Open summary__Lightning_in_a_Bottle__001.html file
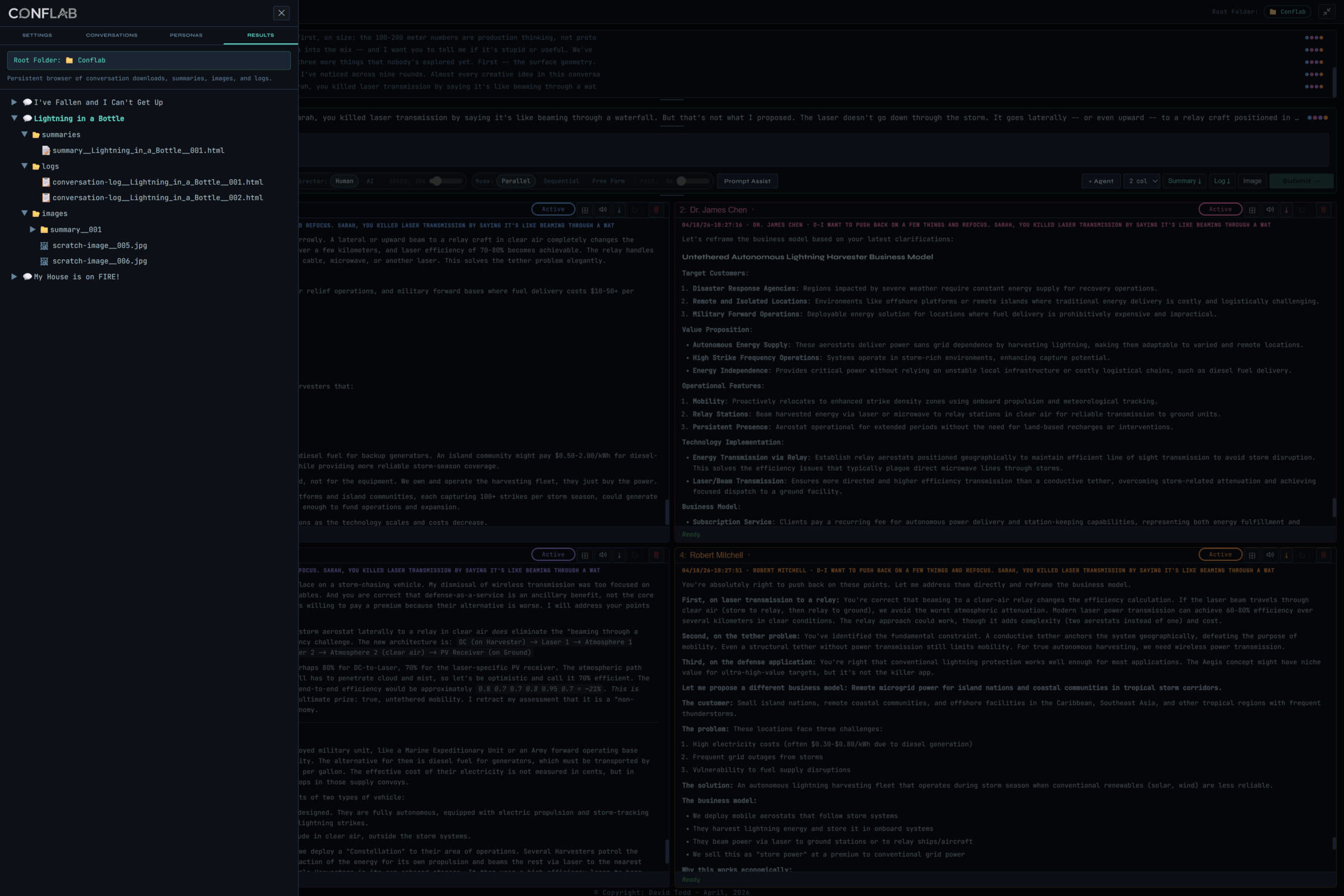Viewport: 1344px width, 896px height. (138, 151)
